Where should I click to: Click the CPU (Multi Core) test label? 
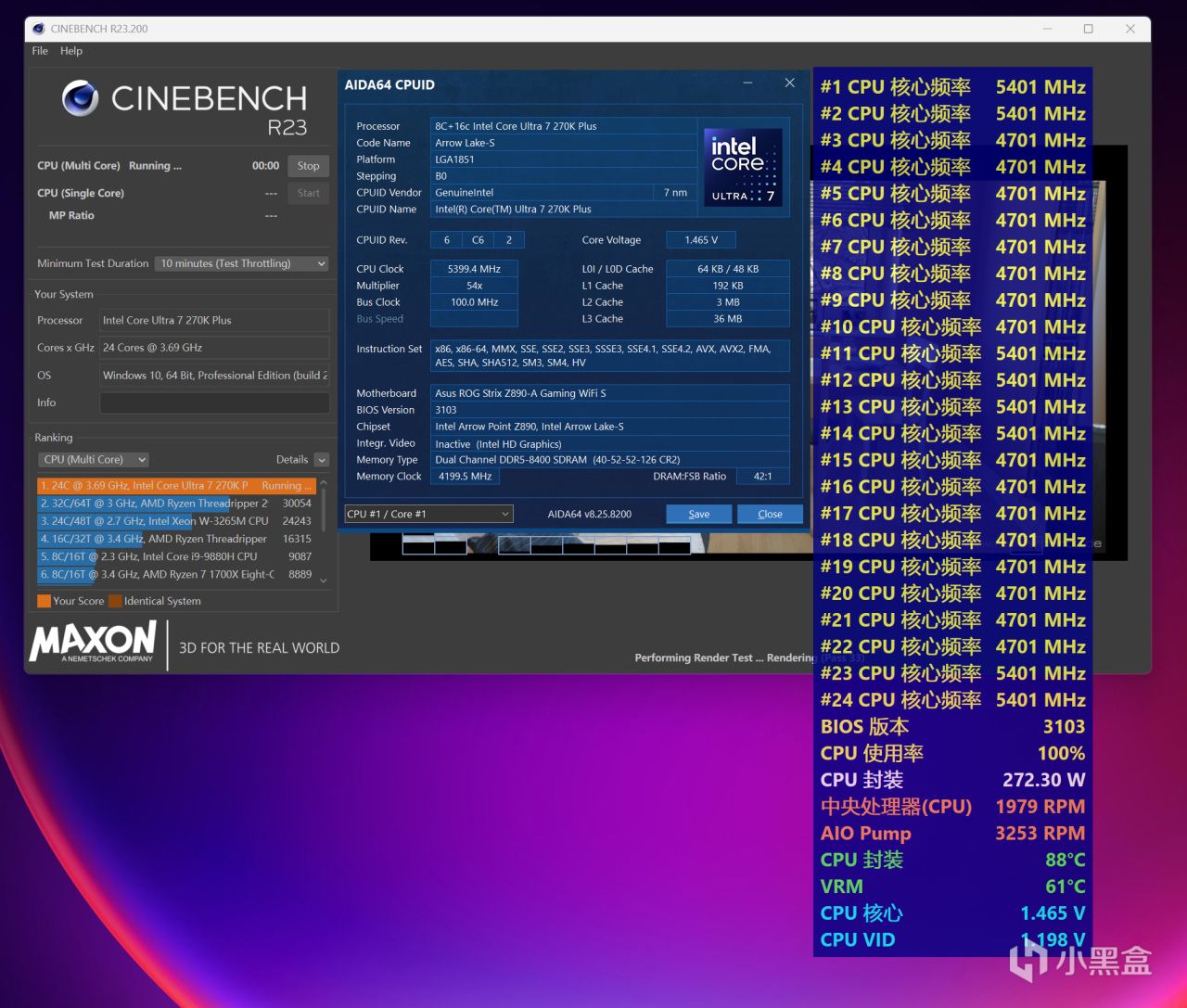pyautogui.click(x=79, y=166)
